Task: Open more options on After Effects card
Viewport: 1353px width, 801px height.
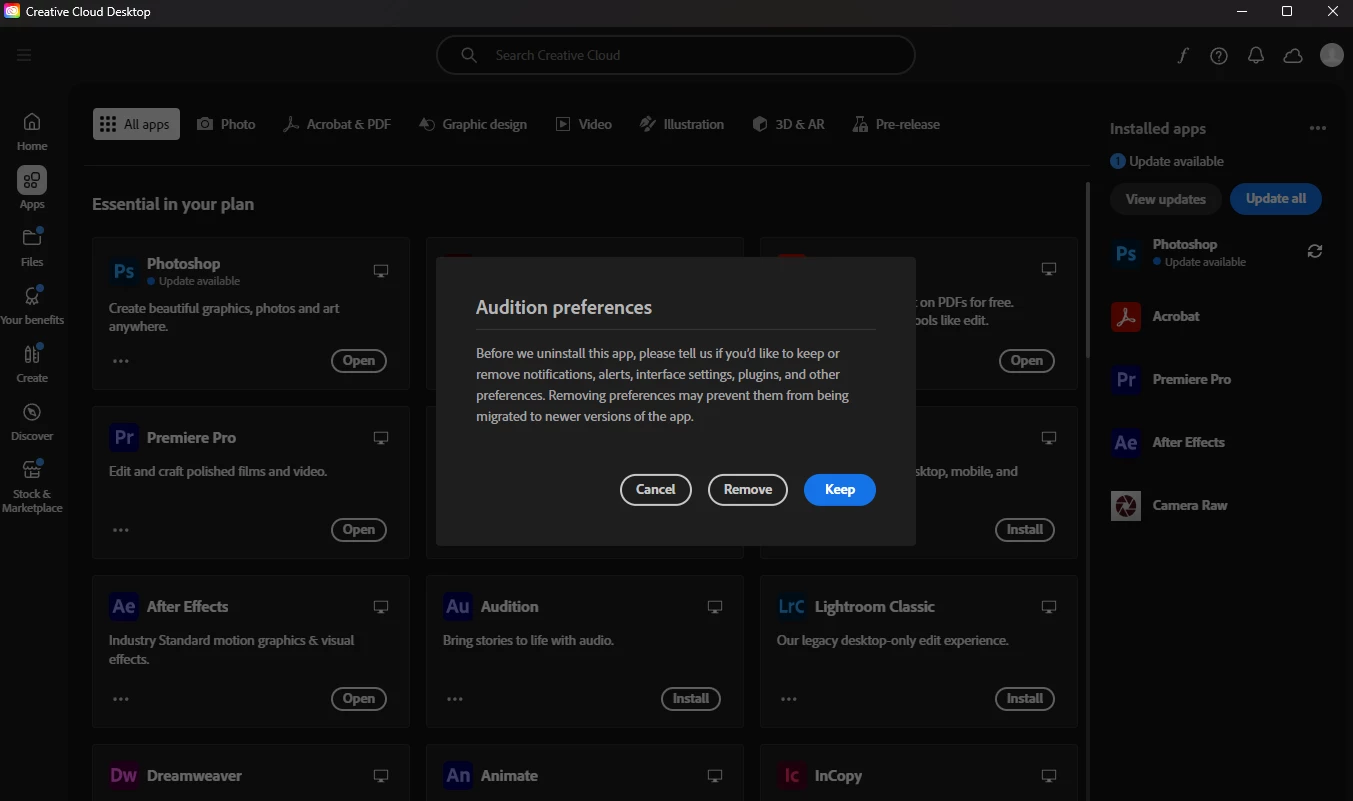Action: (121, 699)
